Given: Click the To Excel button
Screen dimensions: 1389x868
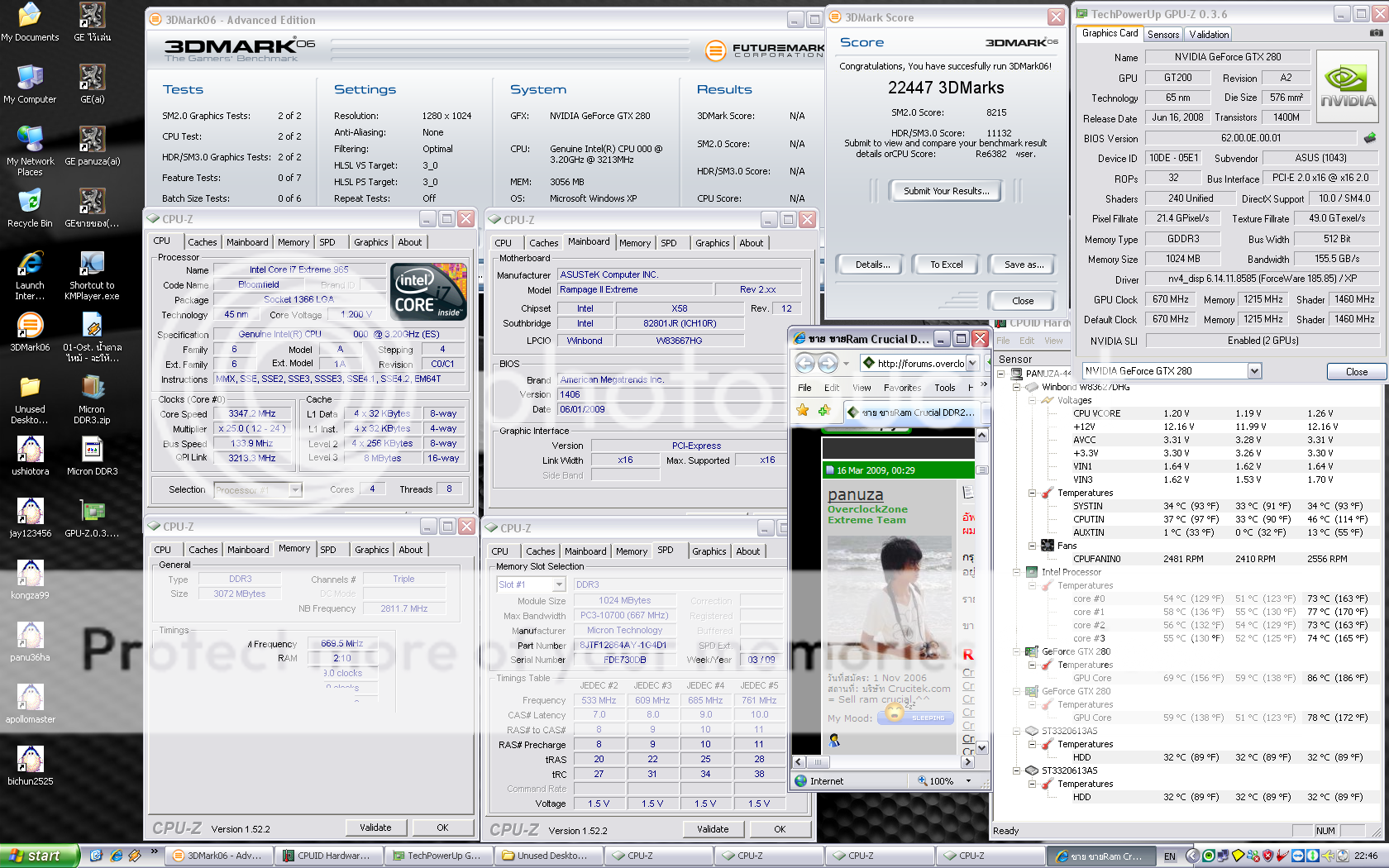Looking at the screenshot, I should 946,265.
